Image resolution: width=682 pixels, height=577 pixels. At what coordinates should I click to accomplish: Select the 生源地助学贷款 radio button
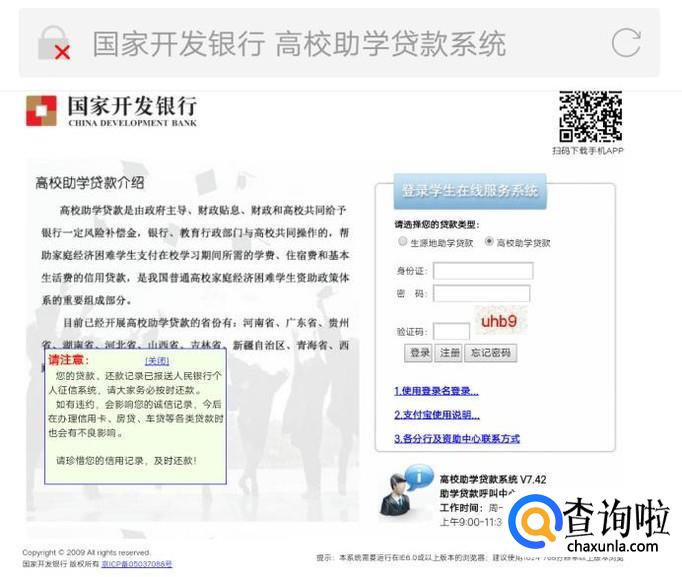point(403,241)
